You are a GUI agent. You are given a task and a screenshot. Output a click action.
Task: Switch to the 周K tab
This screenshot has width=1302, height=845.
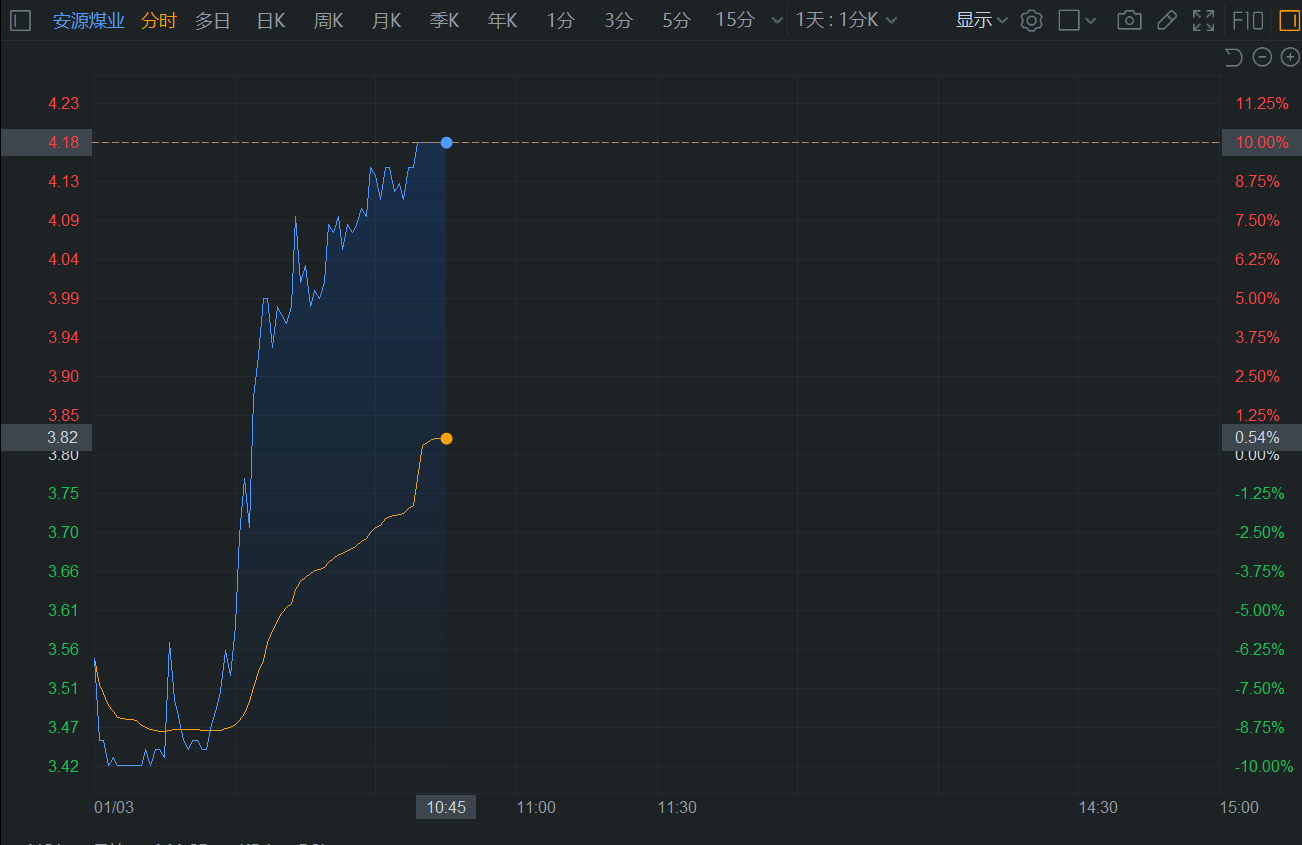(328, 20)
